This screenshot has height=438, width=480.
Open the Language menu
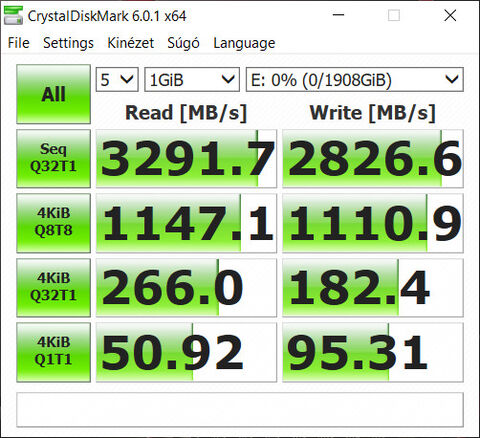[x=244, y=43]
